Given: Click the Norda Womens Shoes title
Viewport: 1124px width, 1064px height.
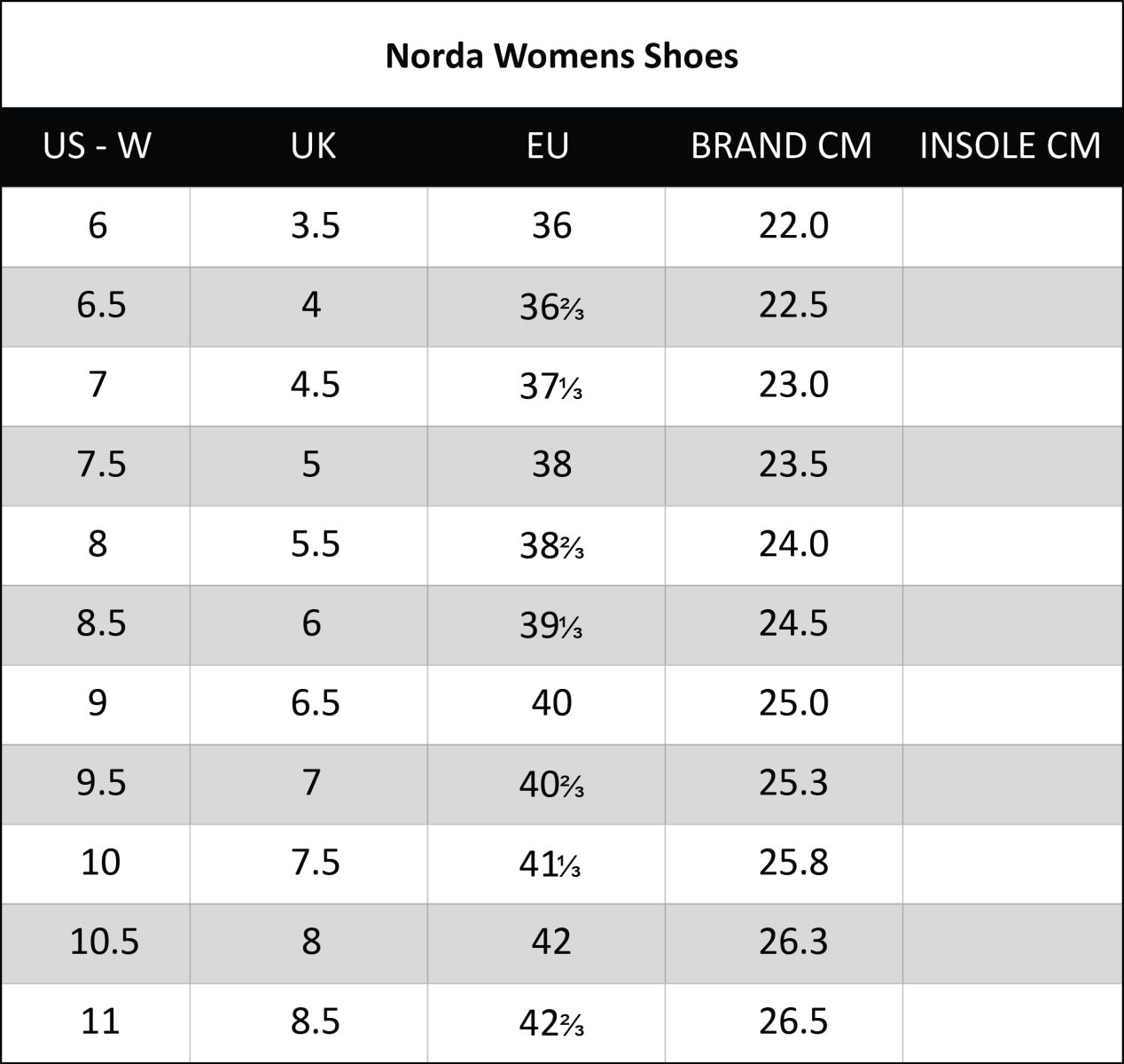Looking at the screenshot, I should coord(561,55).
